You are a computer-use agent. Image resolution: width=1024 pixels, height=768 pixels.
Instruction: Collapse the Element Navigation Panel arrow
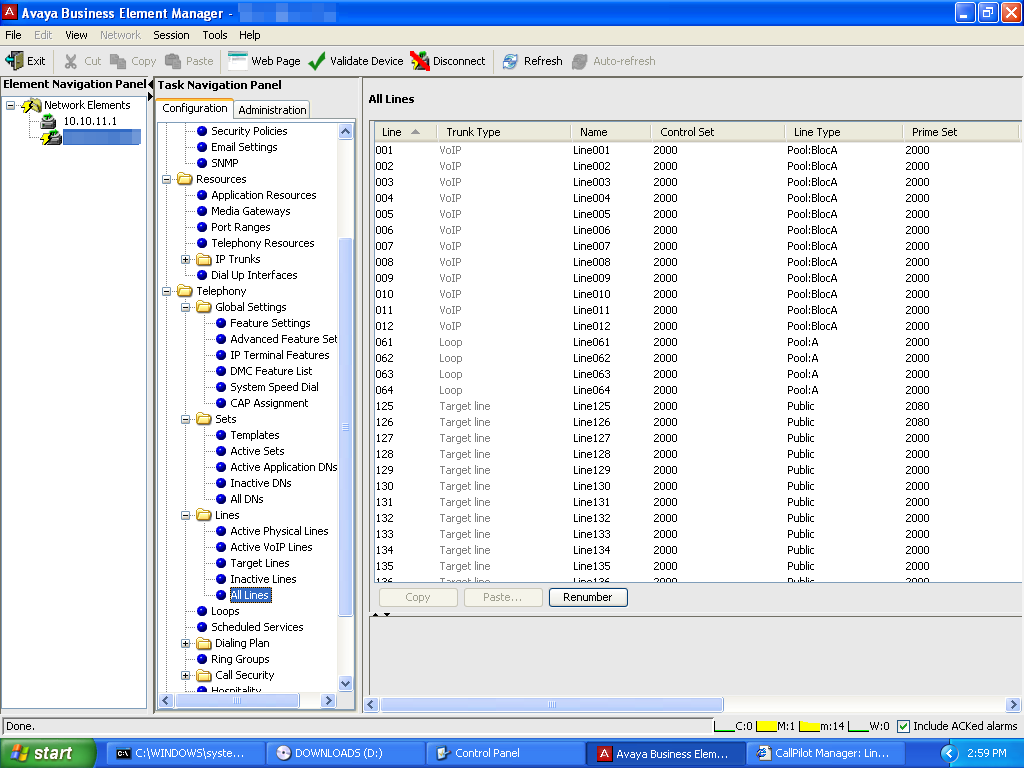150,84
